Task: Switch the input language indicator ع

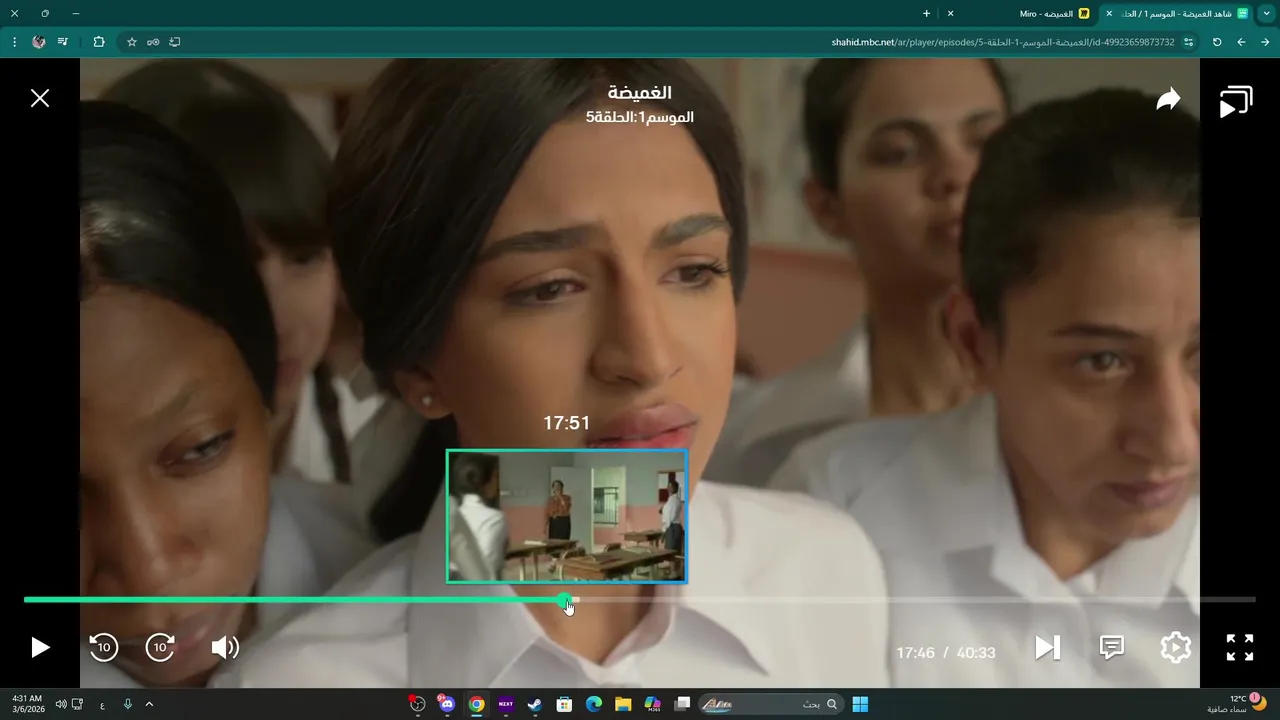Action: click(102, 704)
